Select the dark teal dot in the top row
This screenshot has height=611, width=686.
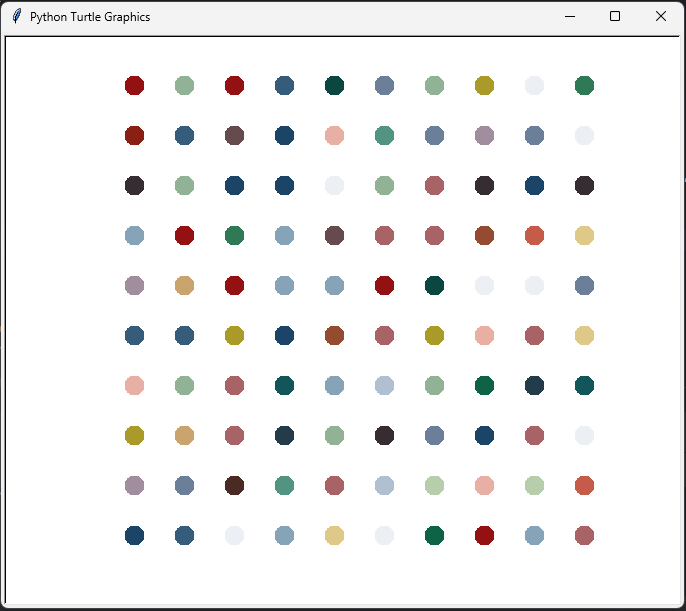(x=334, y=86)
